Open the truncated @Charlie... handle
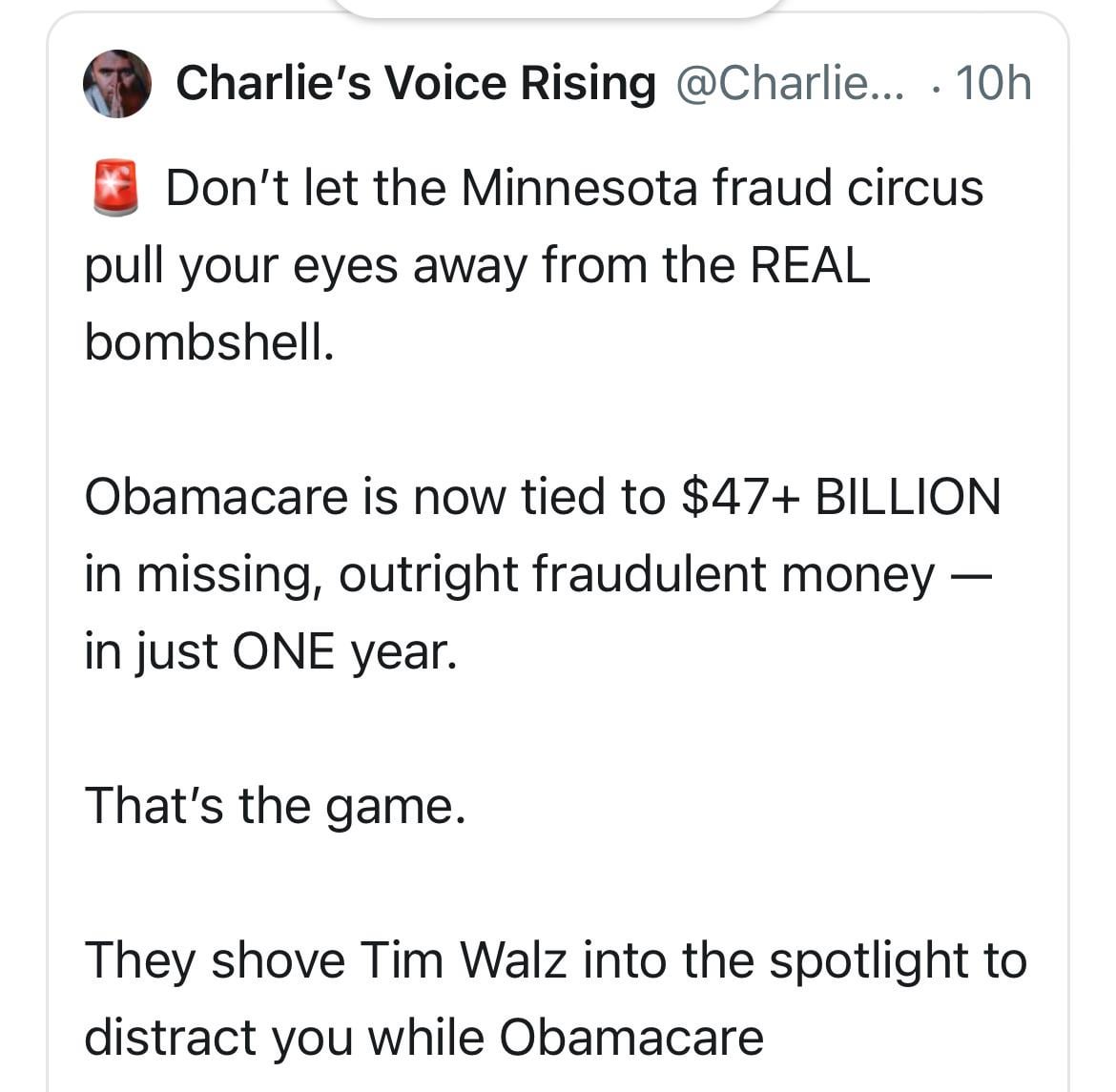The image size is (1116, 1092). tap(790, 83)
